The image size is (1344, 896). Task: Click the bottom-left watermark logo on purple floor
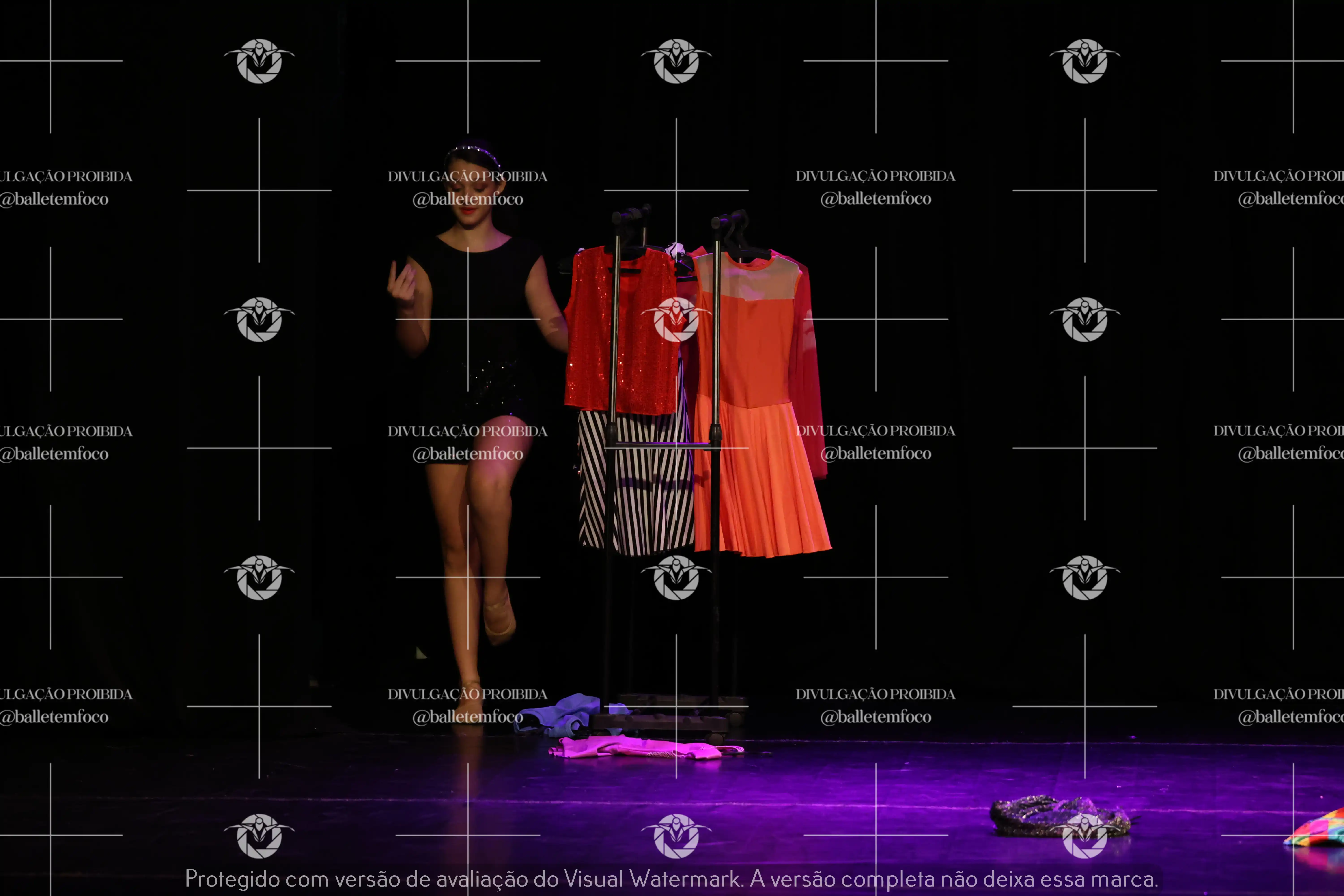259,836
